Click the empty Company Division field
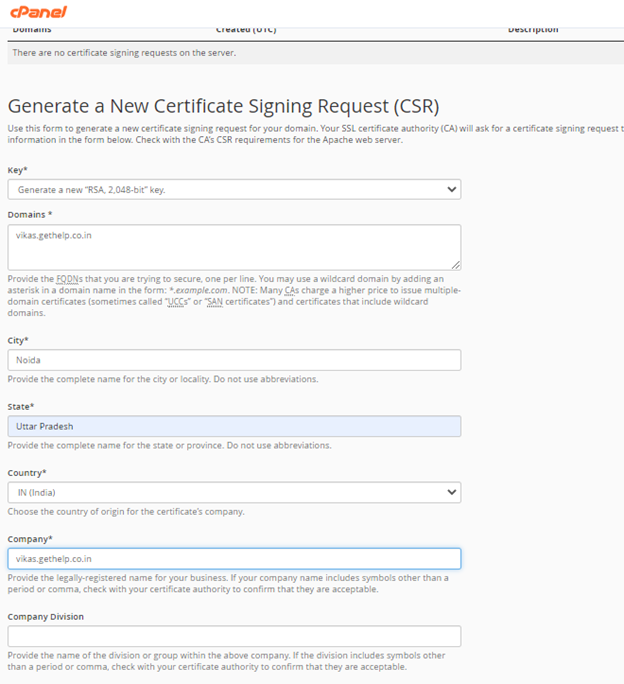 (x=234, y=636)
